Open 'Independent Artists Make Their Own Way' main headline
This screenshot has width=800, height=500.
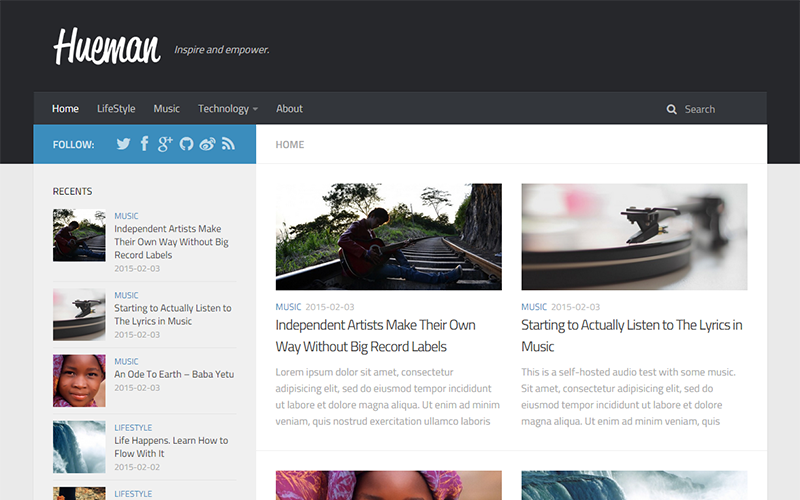click(375, 335)
